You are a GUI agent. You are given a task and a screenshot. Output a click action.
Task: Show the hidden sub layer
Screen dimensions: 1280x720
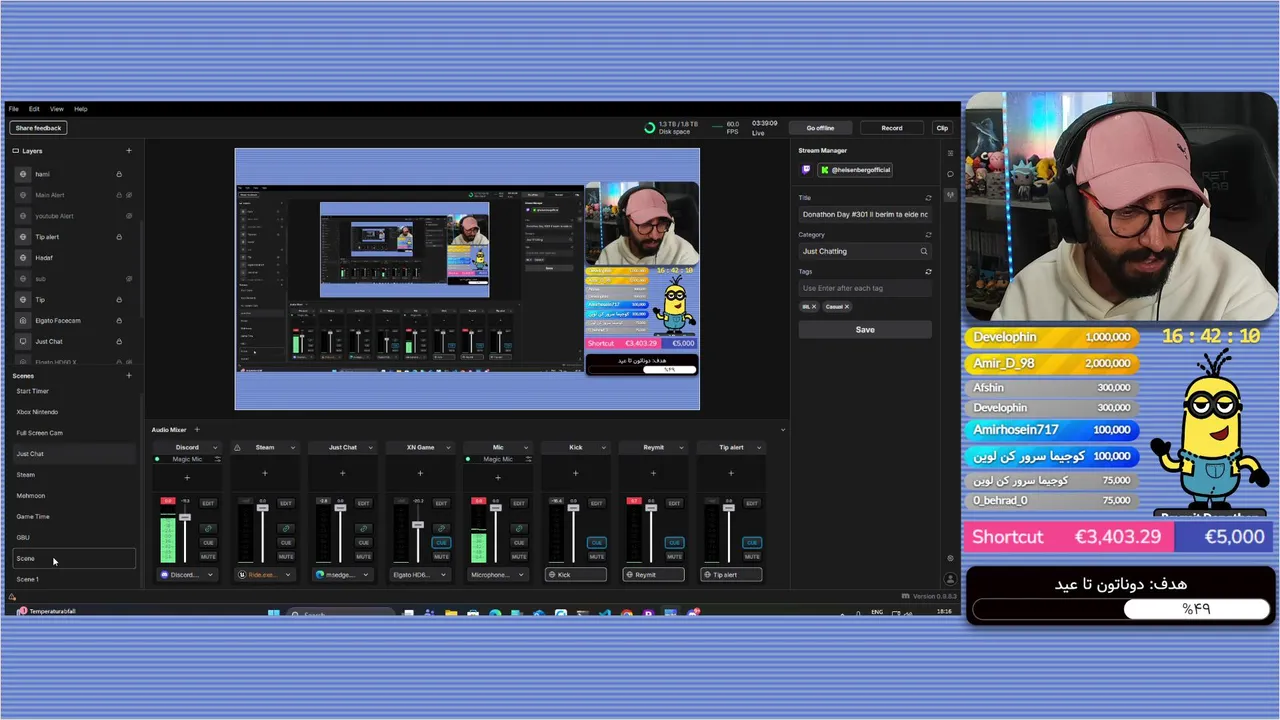129,279
